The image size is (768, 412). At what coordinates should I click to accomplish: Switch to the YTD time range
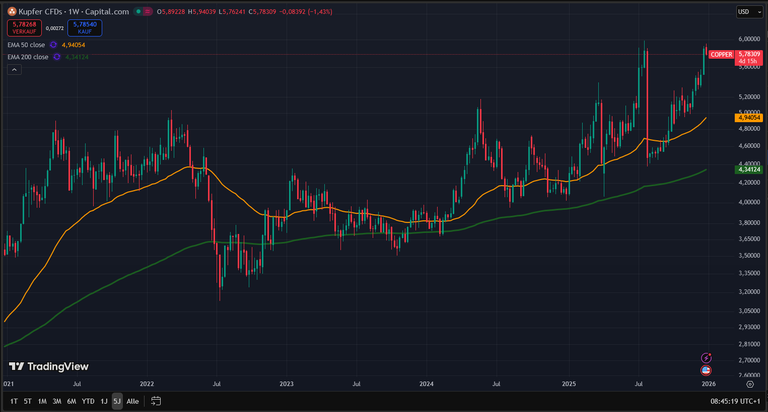pos(88,400)
